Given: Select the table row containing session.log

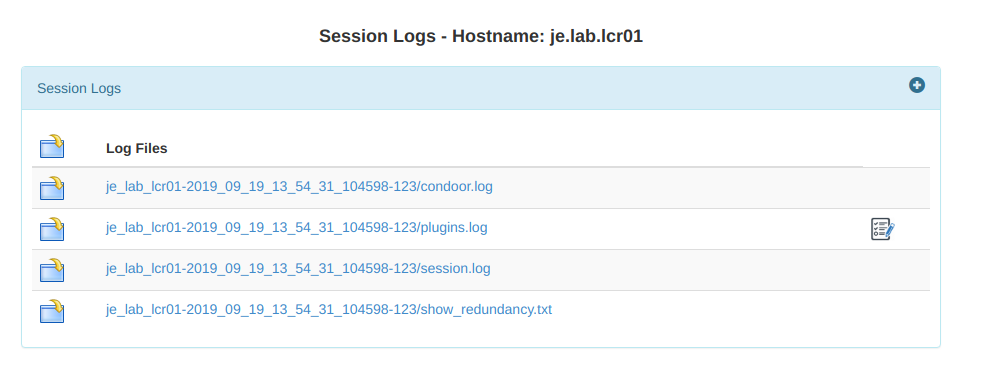Looking at the screenshot, I should pyautogui.click(x=481, y=269).
